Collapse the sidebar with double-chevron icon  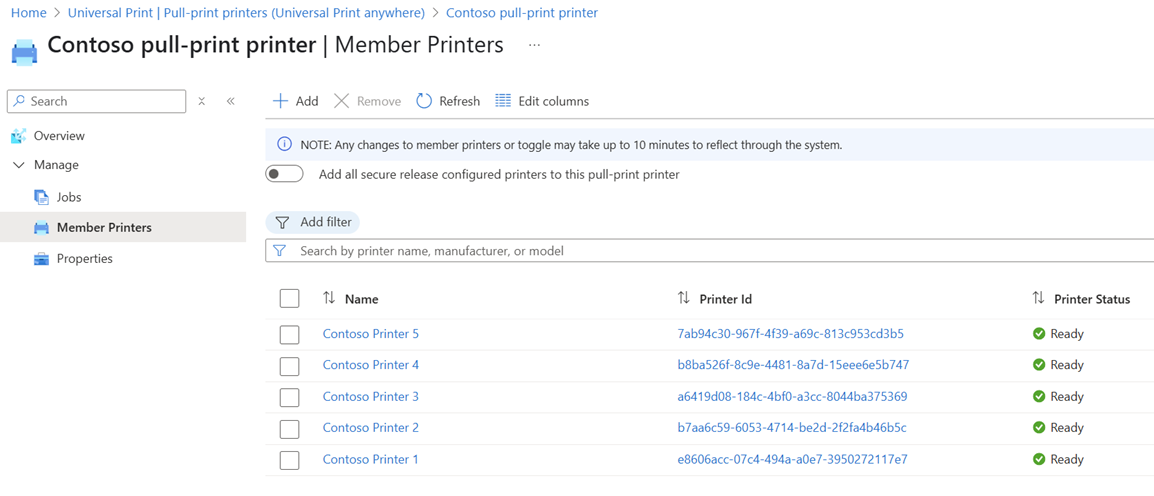click(x=231, y=101)
